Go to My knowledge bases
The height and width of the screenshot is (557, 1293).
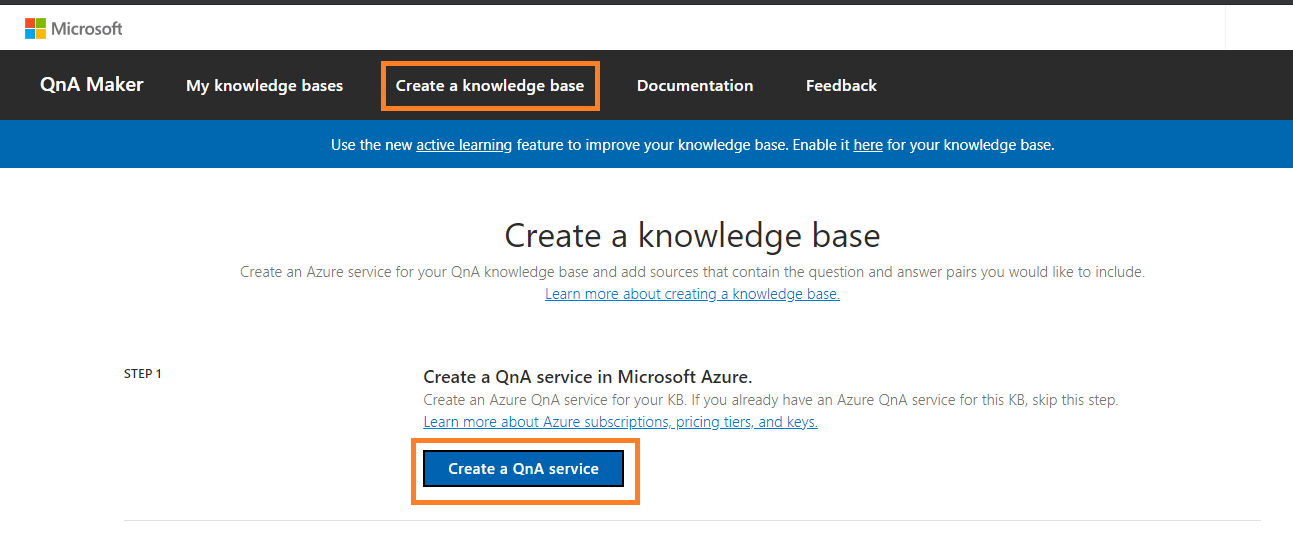point(264,86)
